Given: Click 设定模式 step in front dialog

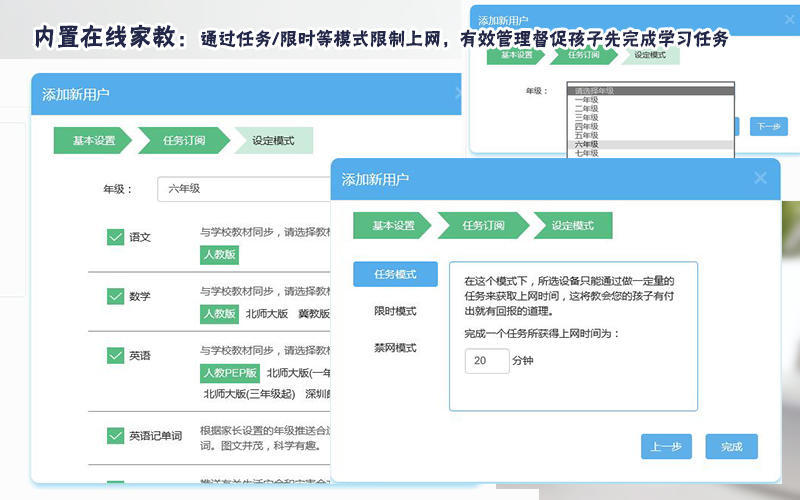Looking at the screenshot, I should point(573,226).
